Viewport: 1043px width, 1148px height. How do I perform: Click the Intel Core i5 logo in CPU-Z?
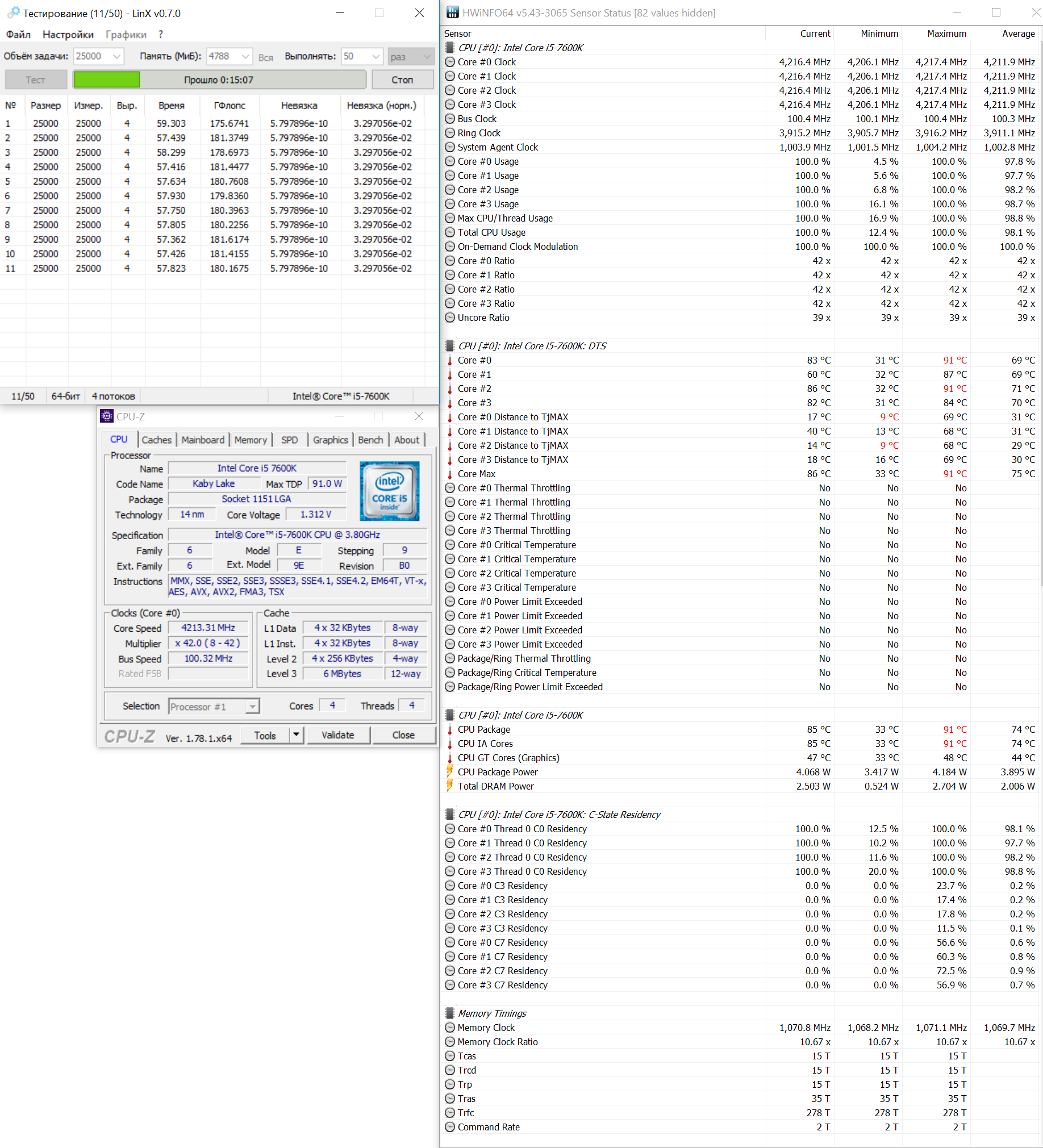[x=390, y=491]
